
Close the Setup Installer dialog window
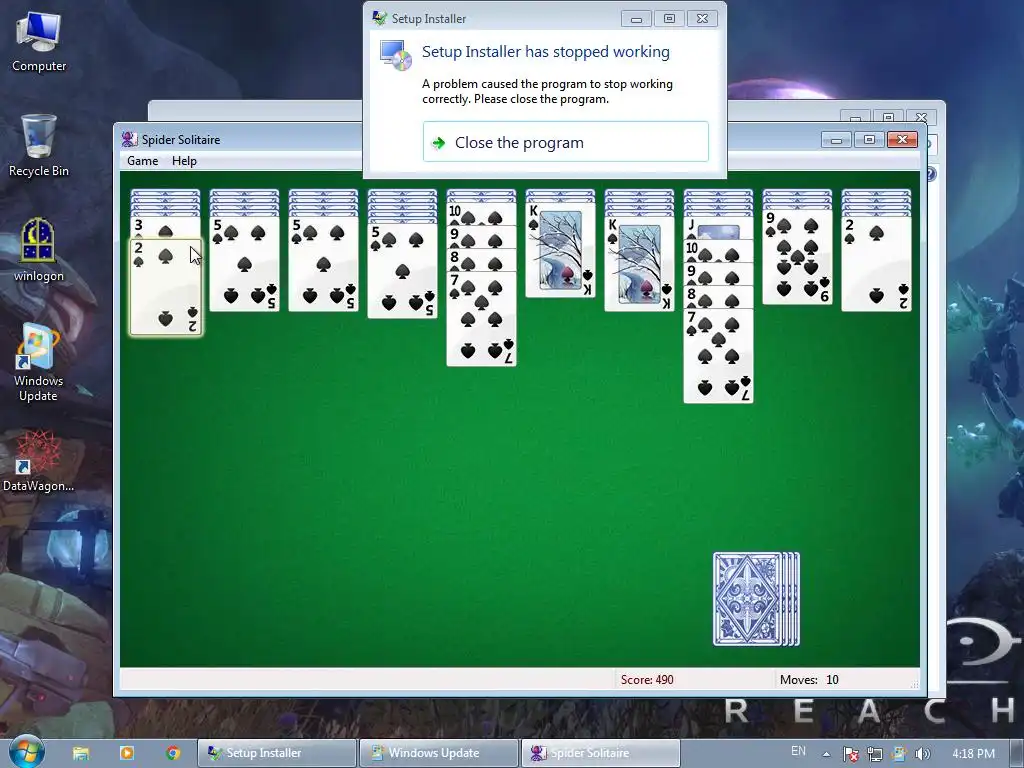[x=702, y=19]
